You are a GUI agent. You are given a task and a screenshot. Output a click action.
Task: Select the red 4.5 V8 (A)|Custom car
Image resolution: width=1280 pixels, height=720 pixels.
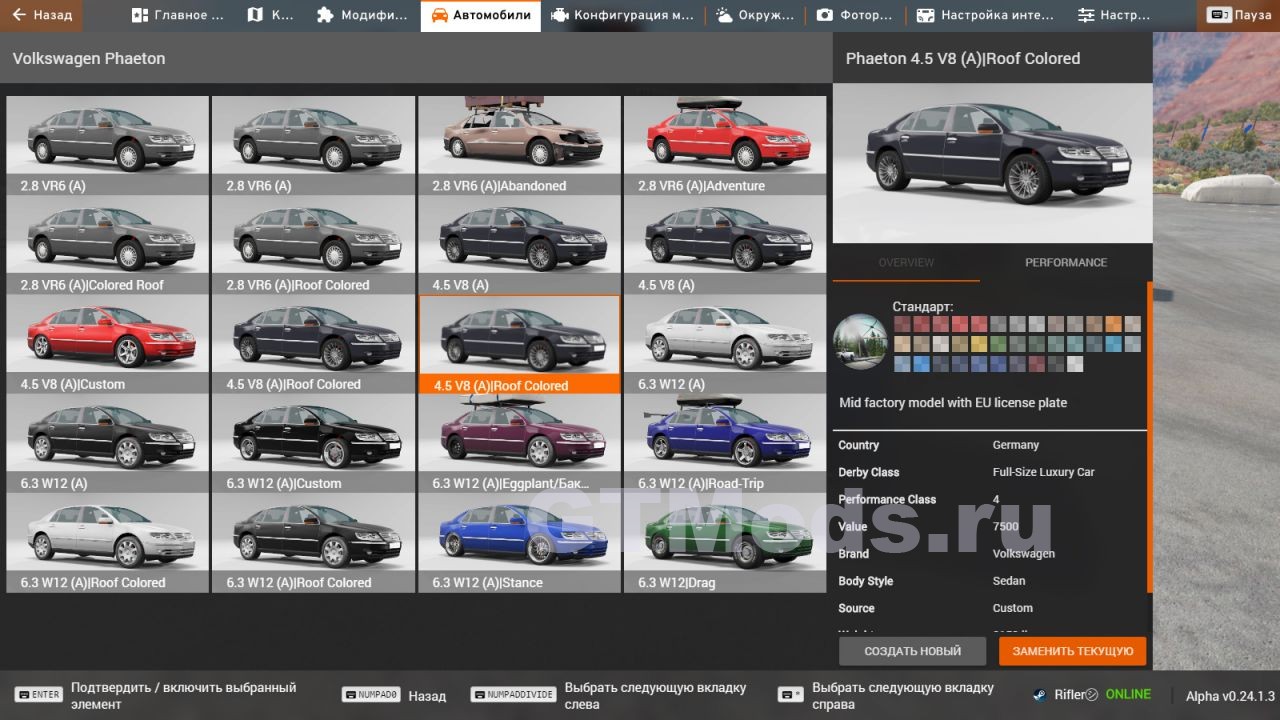point(107,343)
